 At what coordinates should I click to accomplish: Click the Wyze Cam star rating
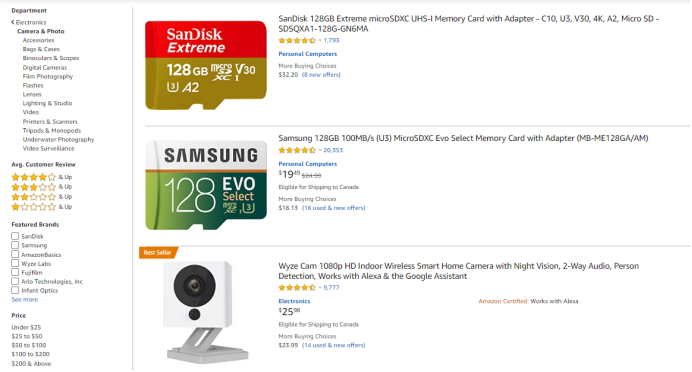(x=297, y=287)
